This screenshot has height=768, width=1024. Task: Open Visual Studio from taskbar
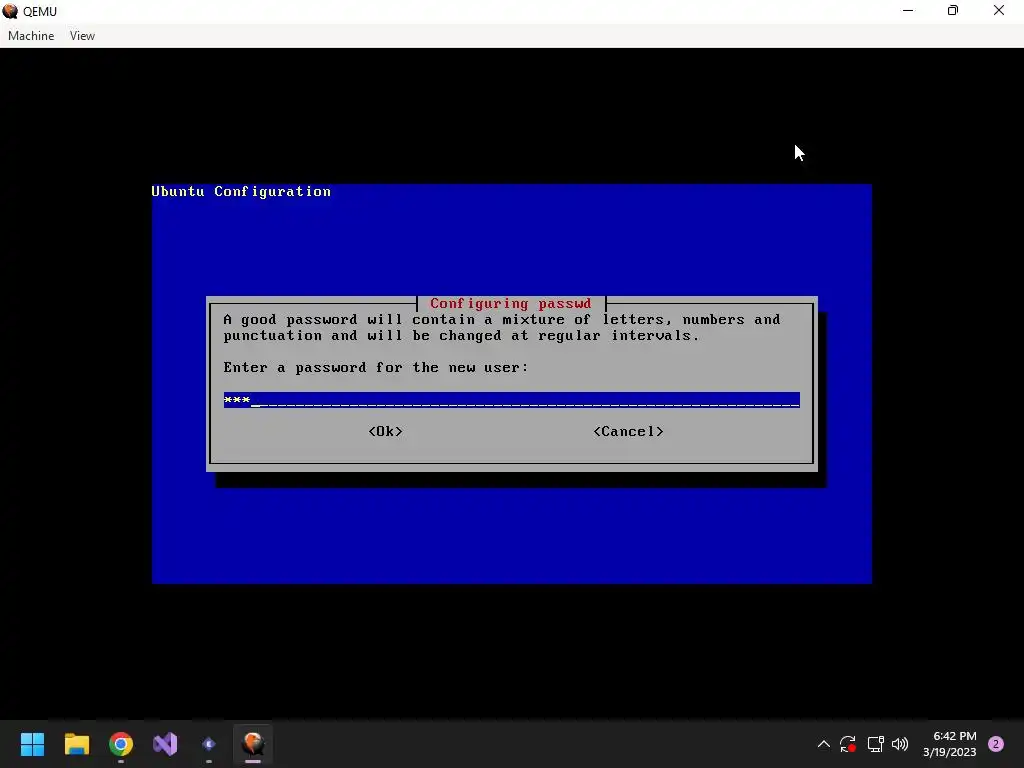click(165, 744)
